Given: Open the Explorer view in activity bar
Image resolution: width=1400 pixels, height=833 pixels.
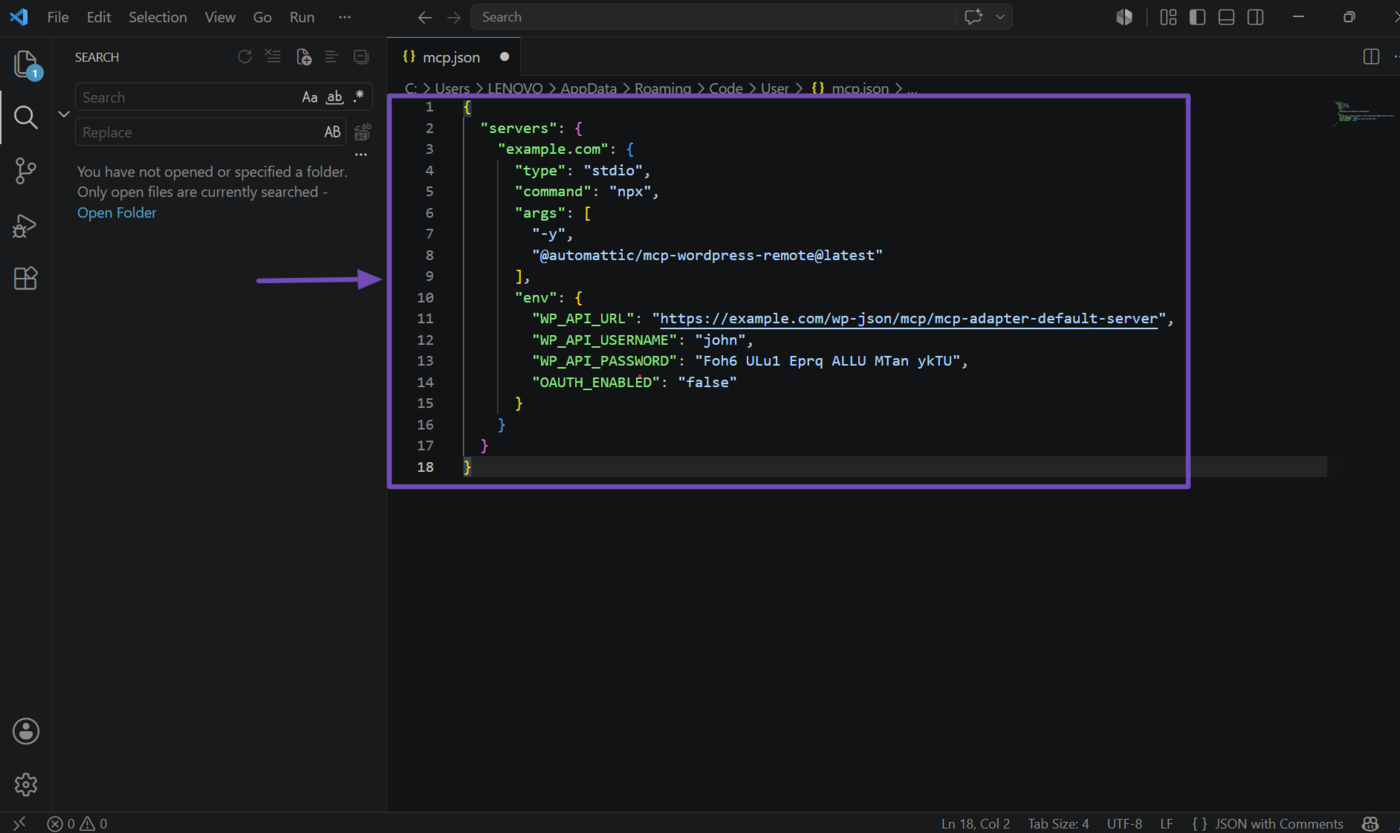Looking at the screenshot, I should click(x=26, y=65).
